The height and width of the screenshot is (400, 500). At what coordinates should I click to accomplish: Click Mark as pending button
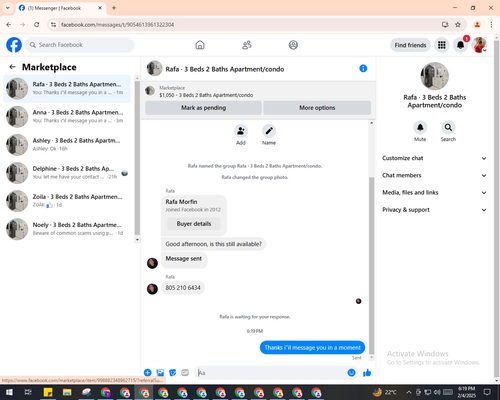tap(203, 108)
